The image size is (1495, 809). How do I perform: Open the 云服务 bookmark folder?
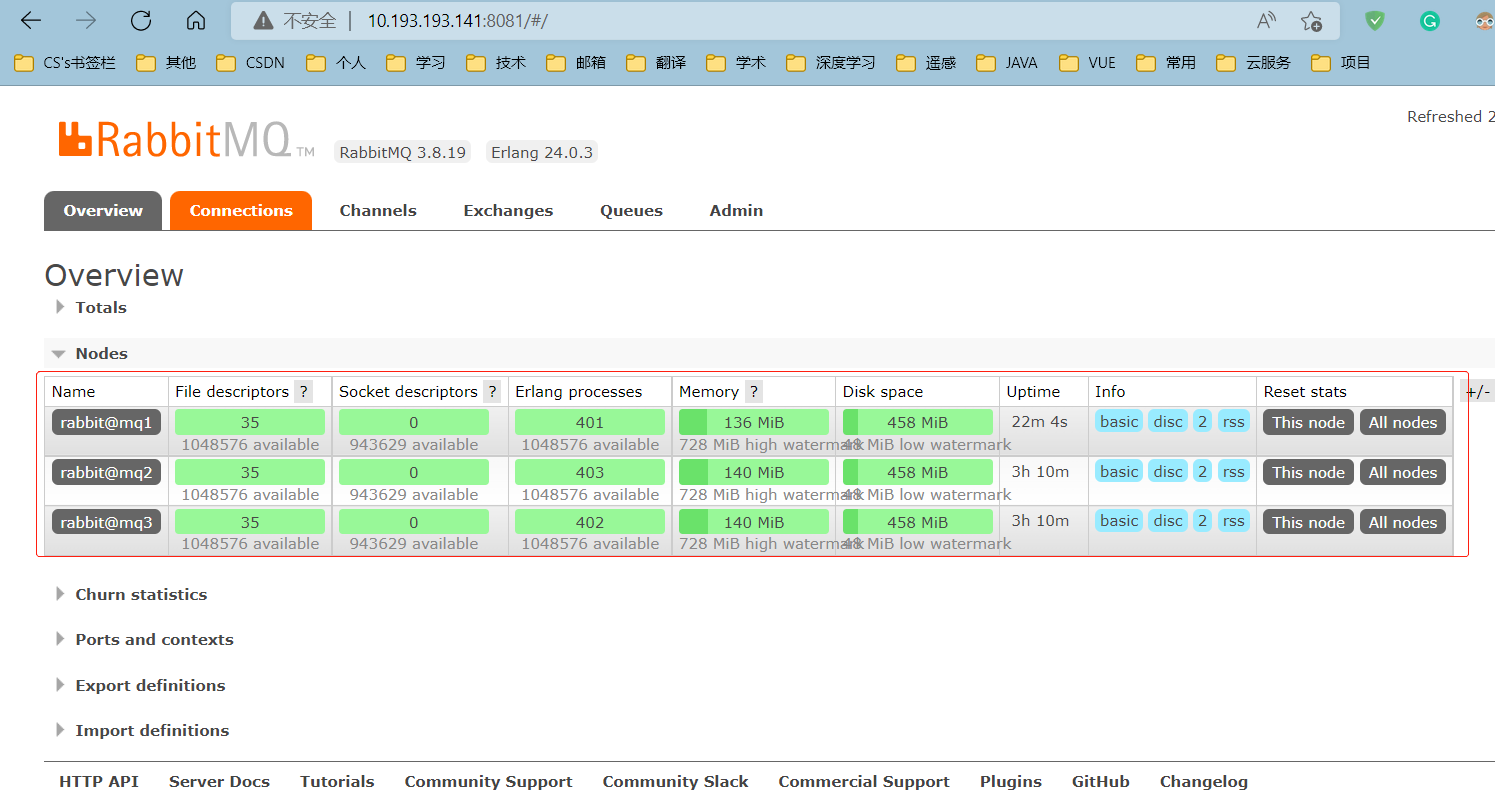tap(1253, 63)
